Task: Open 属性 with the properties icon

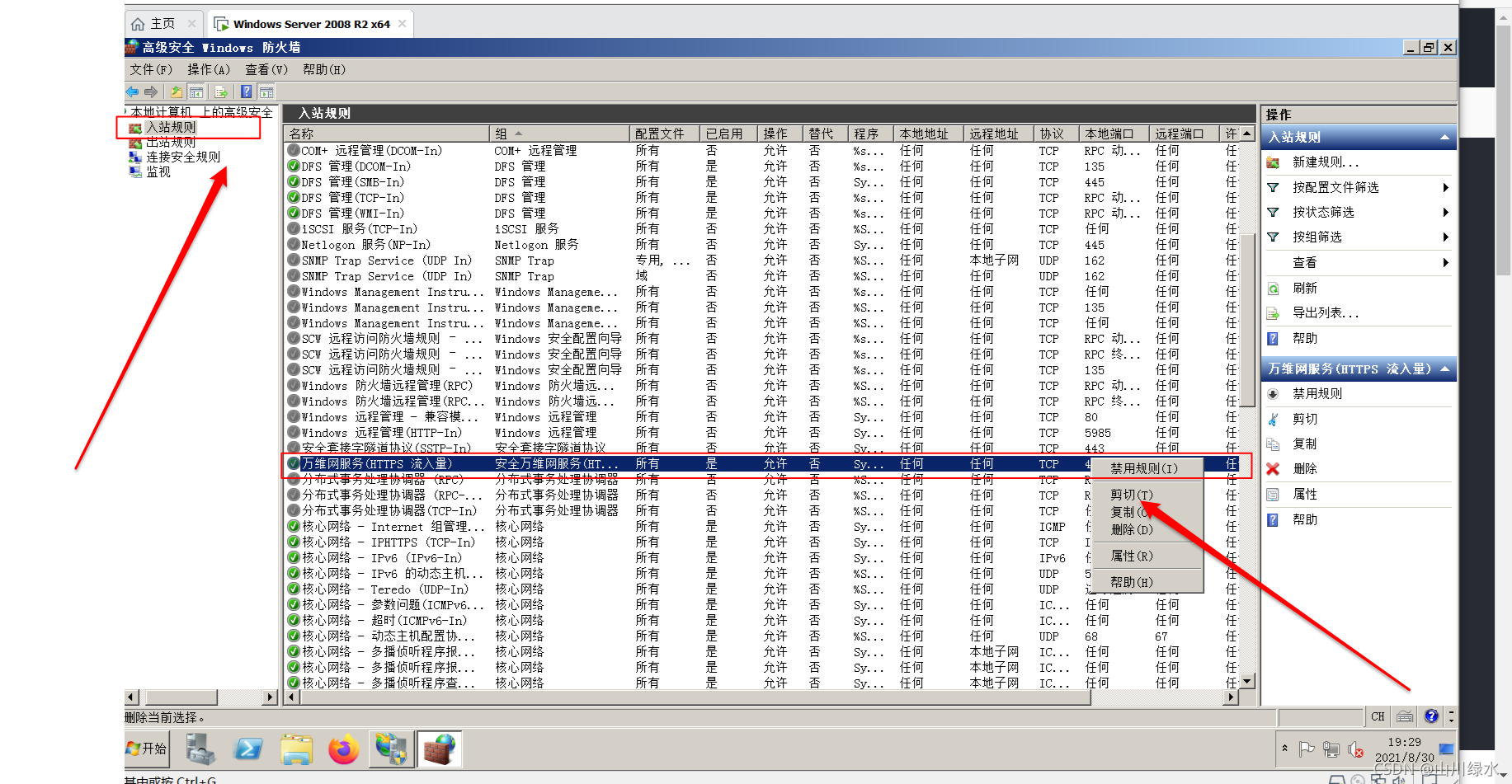Action: click(x=1273, y=494)
